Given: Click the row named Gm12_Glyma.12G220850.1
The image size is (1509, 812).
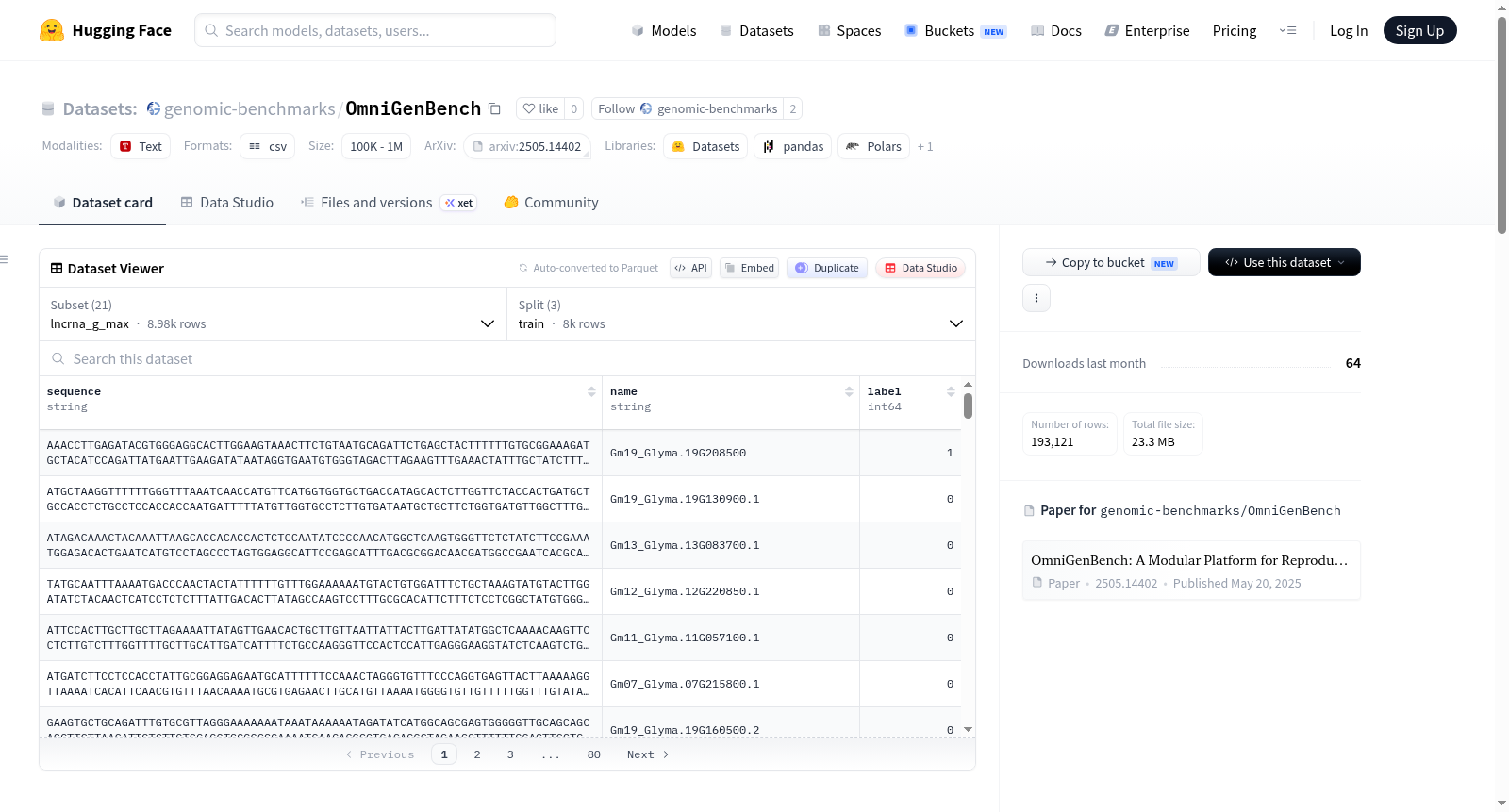Looking at the screenshot, I should tap(500, 591).
